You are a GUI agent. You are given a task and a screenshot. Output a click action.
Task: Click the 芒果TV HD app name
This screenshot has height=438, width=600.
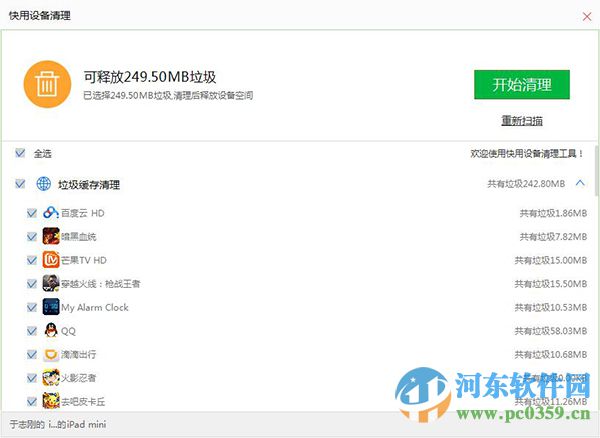84,261
